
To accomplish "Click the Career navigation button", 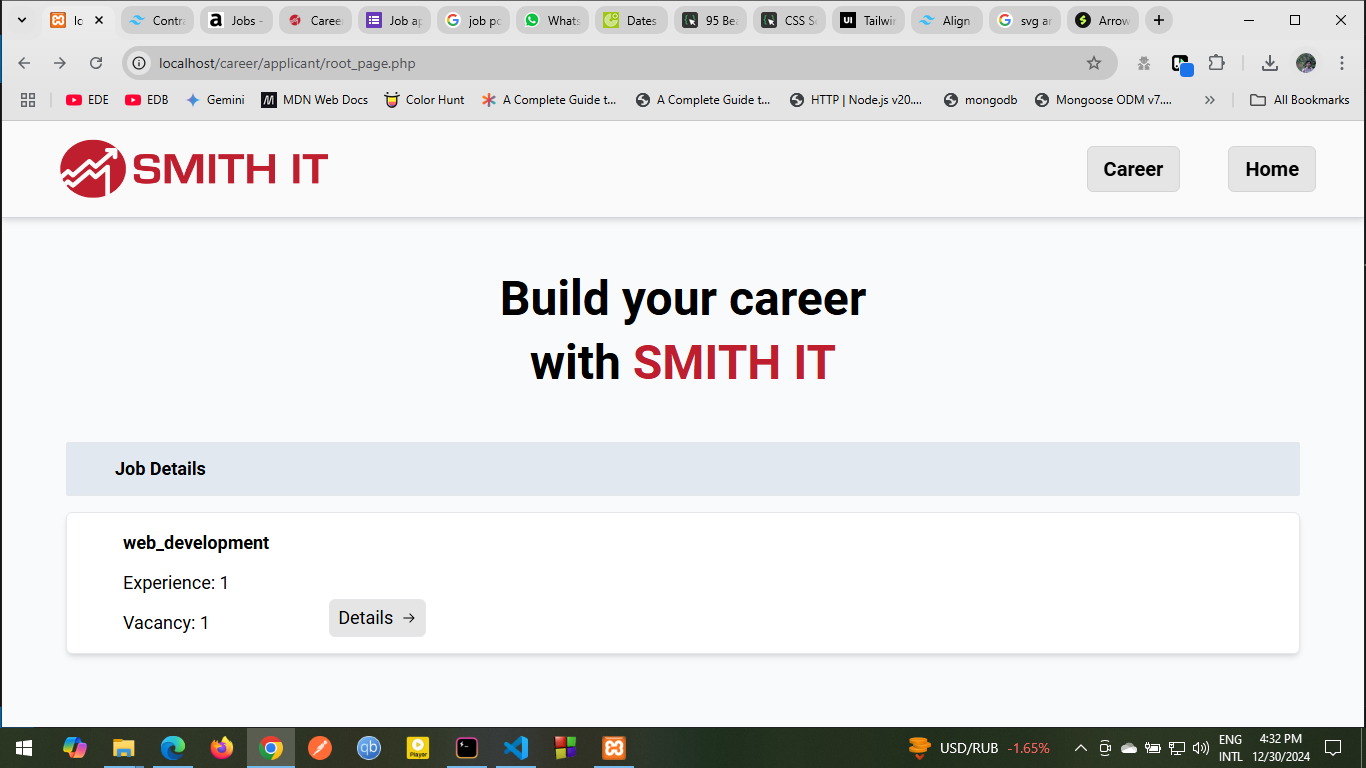I will pos(1133,169).
